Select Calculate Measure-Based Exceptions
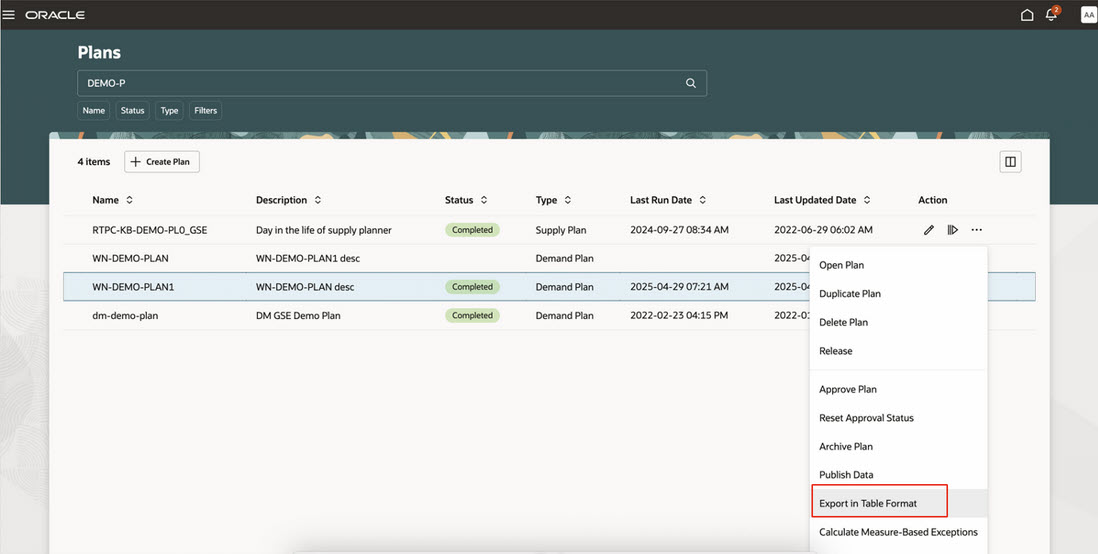Image resolution: width=1098 pixels, height=554 pixels. tap(898, 532)
